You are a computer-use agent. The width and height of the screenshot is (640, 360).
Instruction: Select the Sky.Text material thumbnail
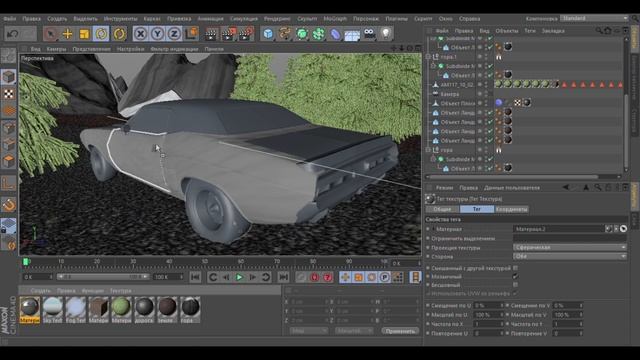coord(53,310)
